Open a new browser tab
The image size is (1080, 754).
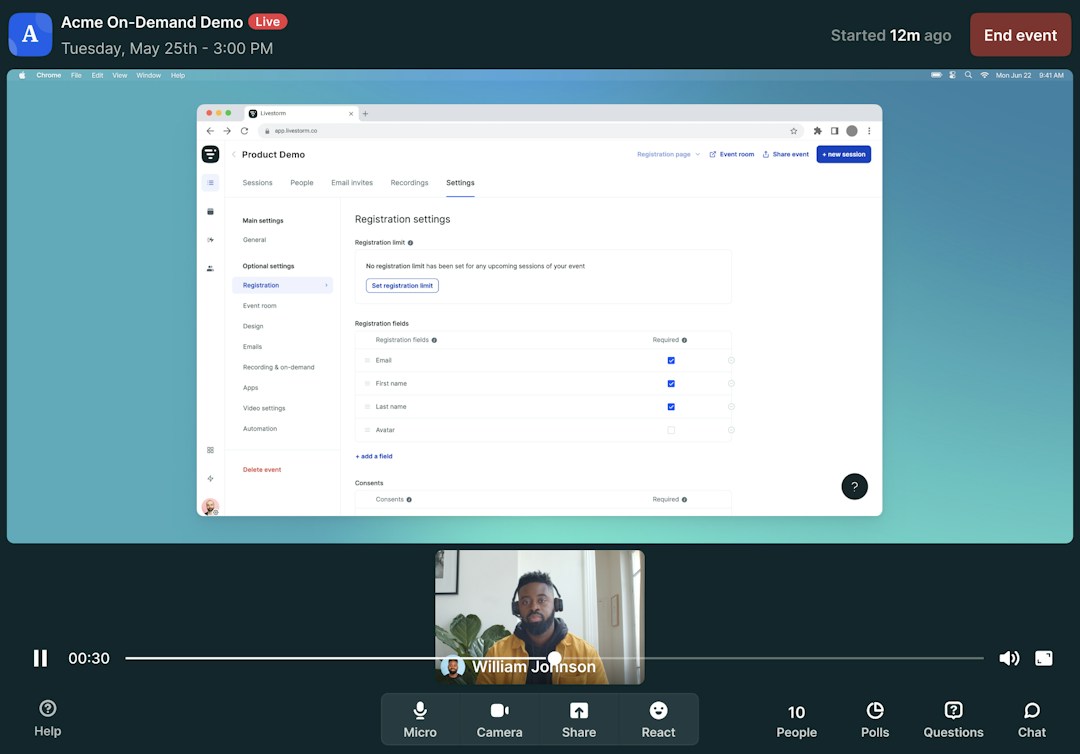[x=366, y=114]
